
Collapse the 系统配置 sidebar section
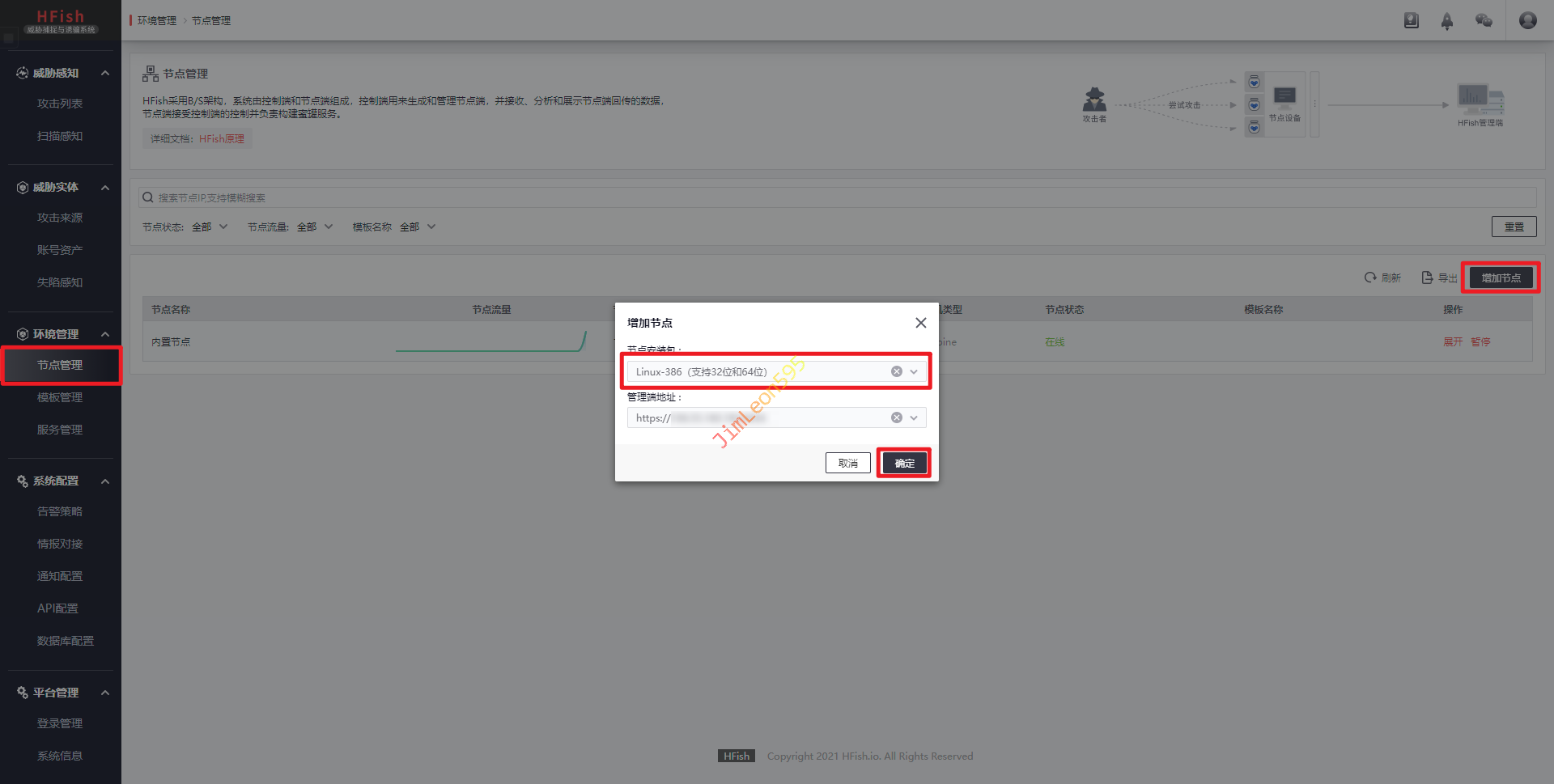pyautogui.click(x=105, y=481)
